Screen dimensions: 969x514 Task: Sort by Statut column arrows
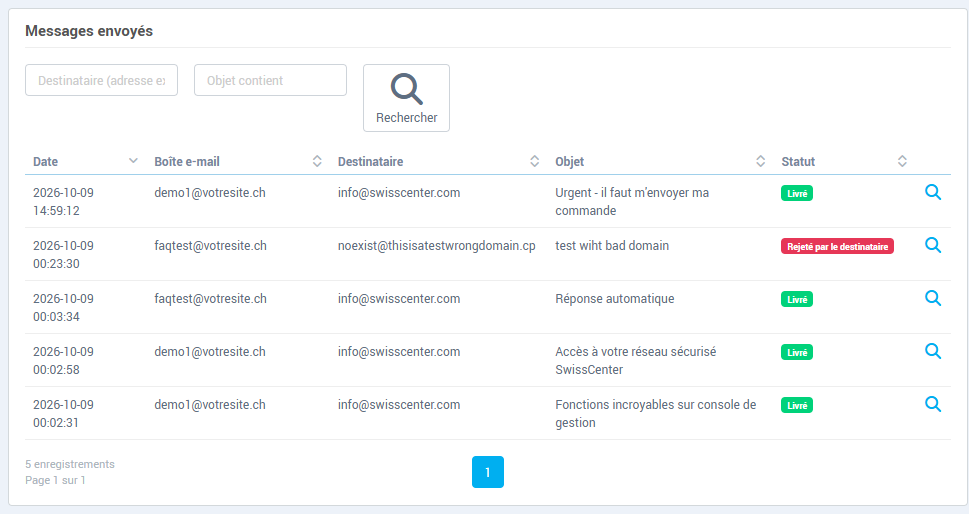(902, 161)
